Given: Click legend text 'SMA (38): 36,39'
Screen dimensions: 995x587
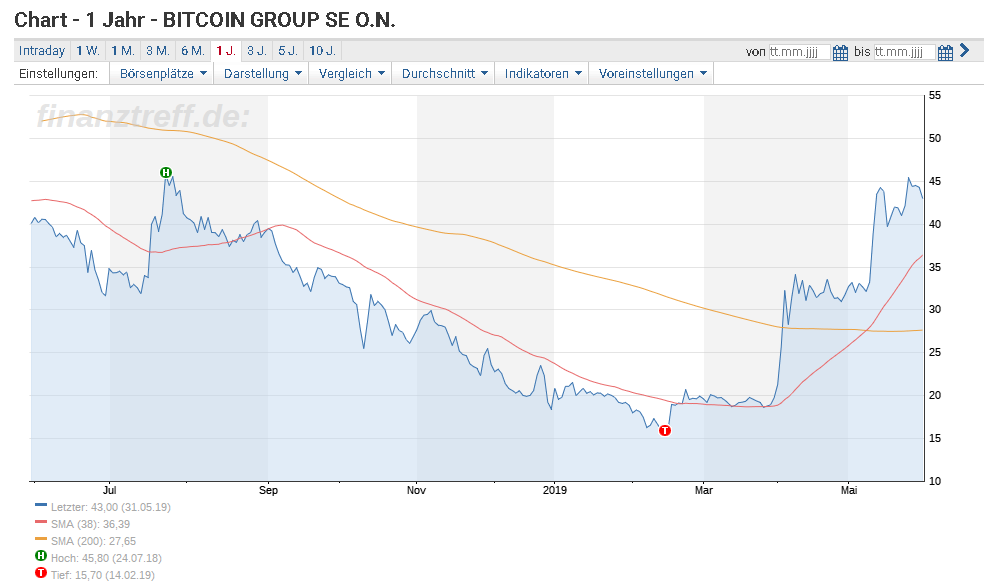Looking at the screenshot, I should pyautogui.click(x=90, y=524).
